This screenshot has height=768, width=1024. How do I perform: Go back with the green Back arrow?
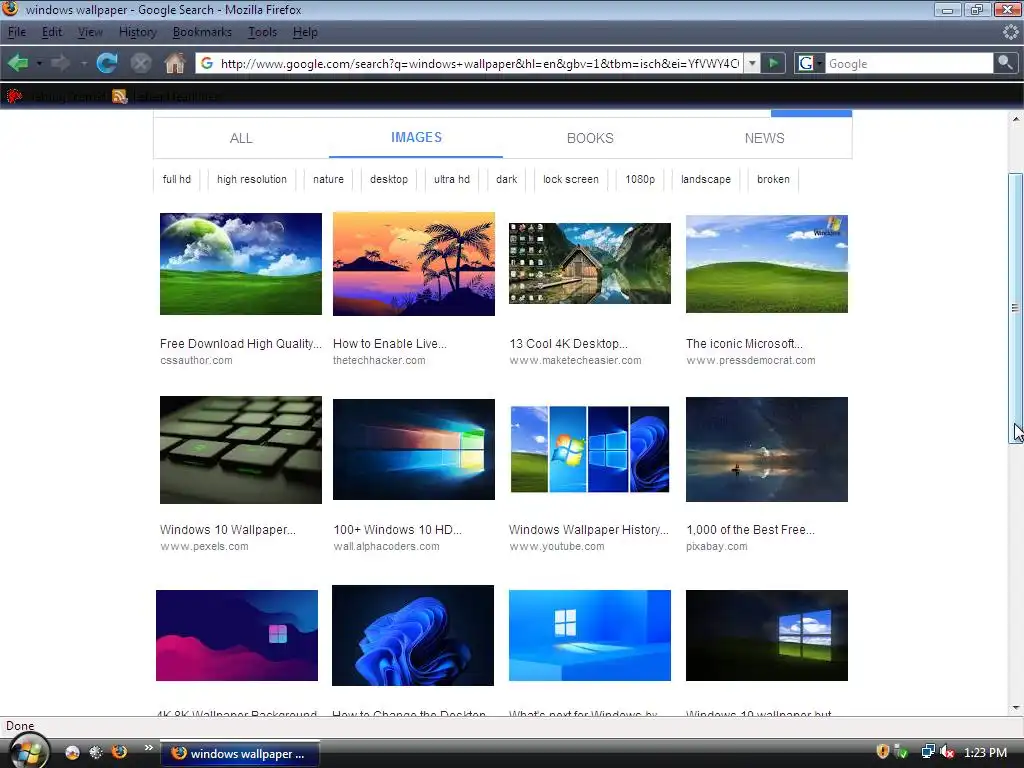pos(18,63)
